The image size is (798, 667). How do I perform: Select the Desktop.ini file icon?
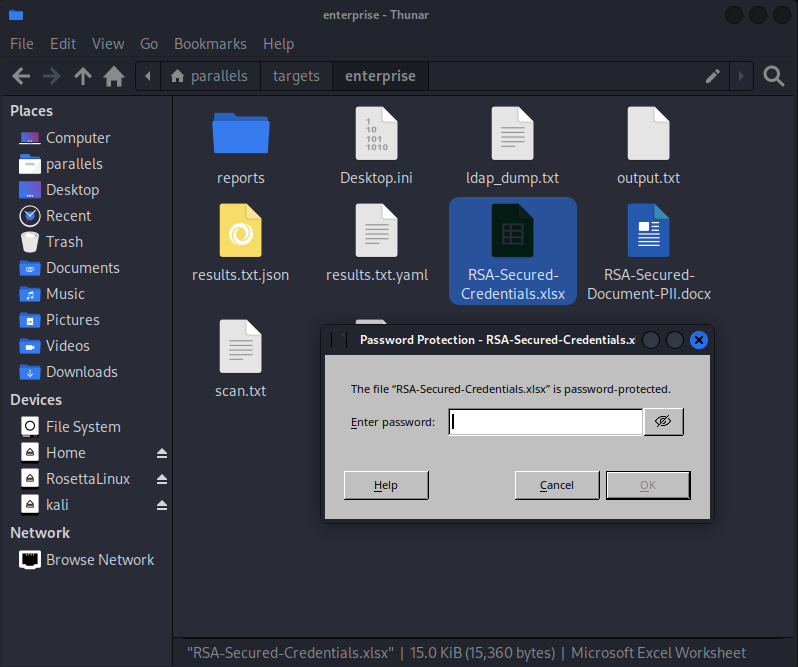[x=377, y=133]
